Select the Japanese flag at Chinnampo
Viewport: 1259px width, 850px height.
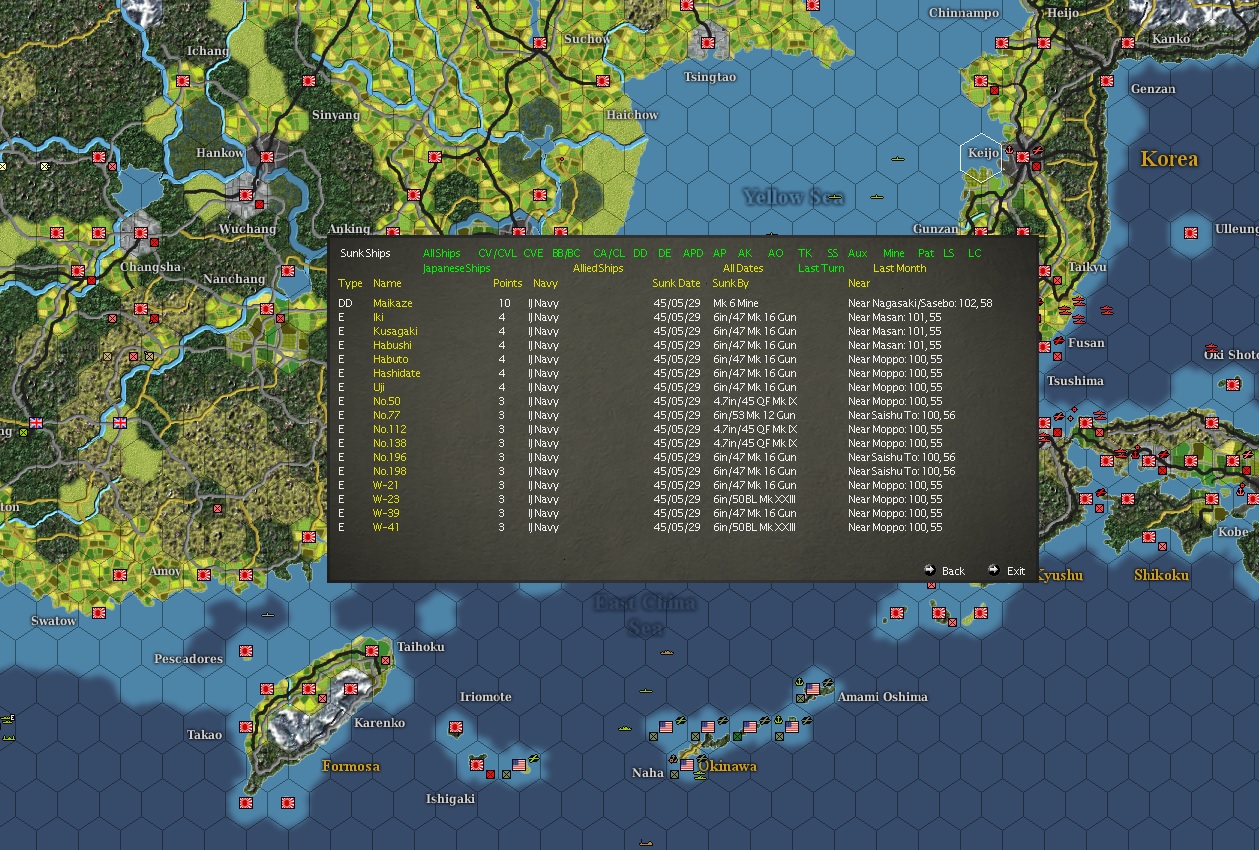tap(1002, 43)
